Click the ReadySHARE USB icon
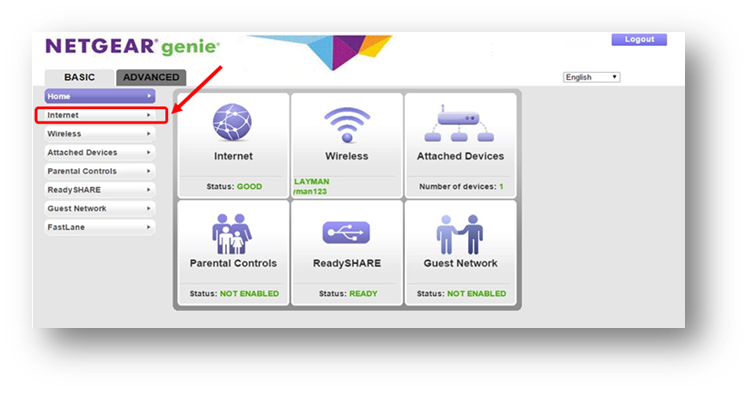The width and height of the screenshot is (750, 393). [346, 232]
